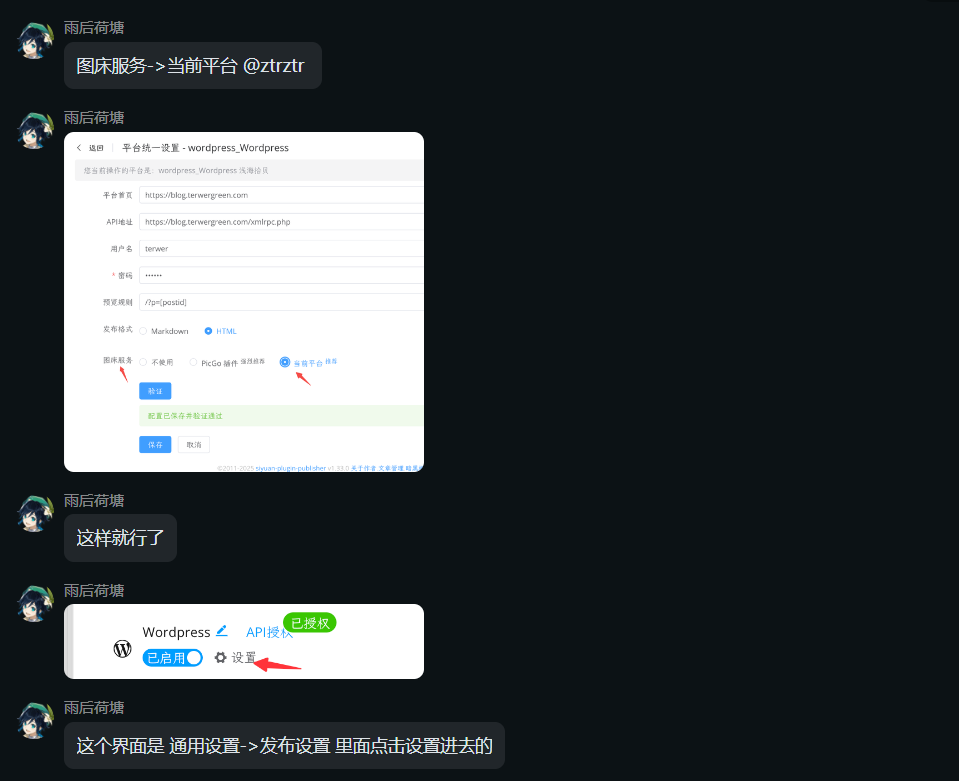Screen dimensions: 959x781
Task: Toggle the 已启用 switch for Wordpress
Action: pos(173,658)
